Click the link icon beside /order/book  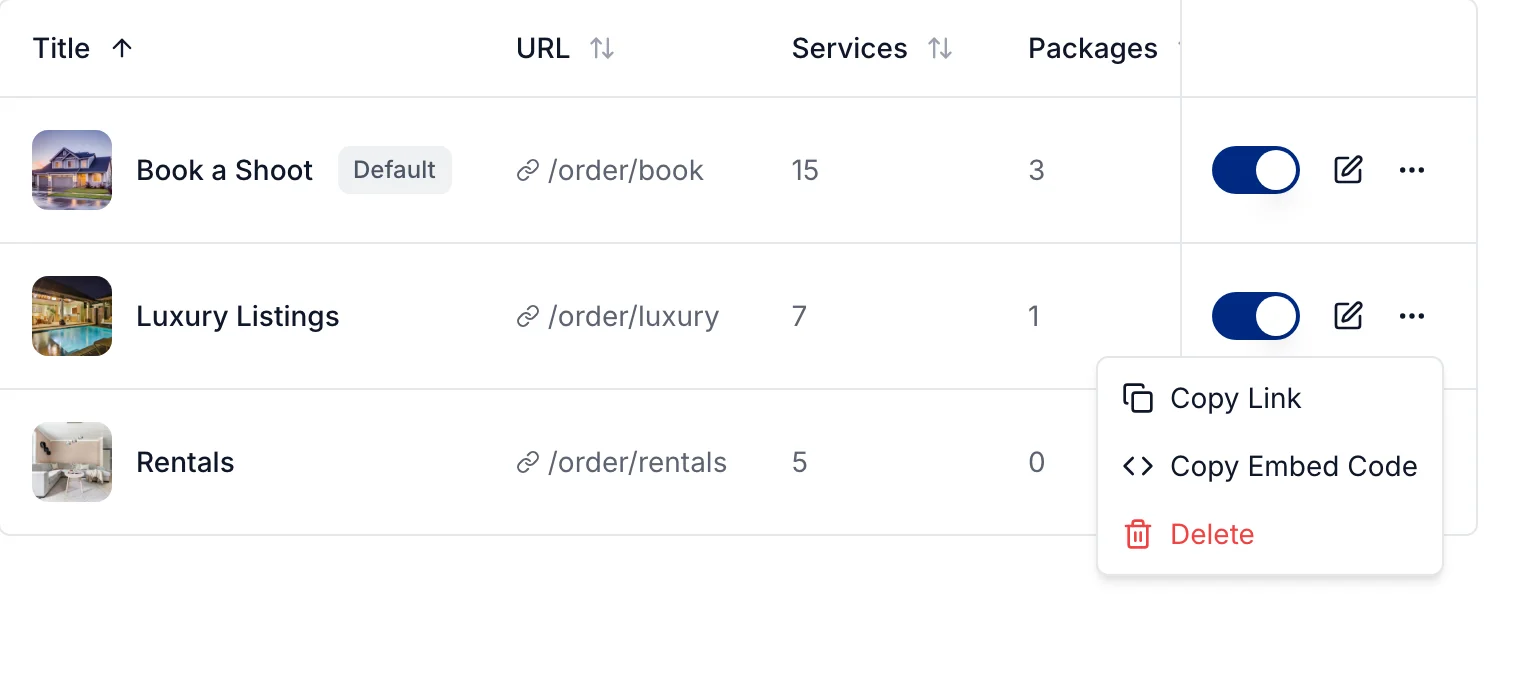pyautogui.click(x=528, y=171)
